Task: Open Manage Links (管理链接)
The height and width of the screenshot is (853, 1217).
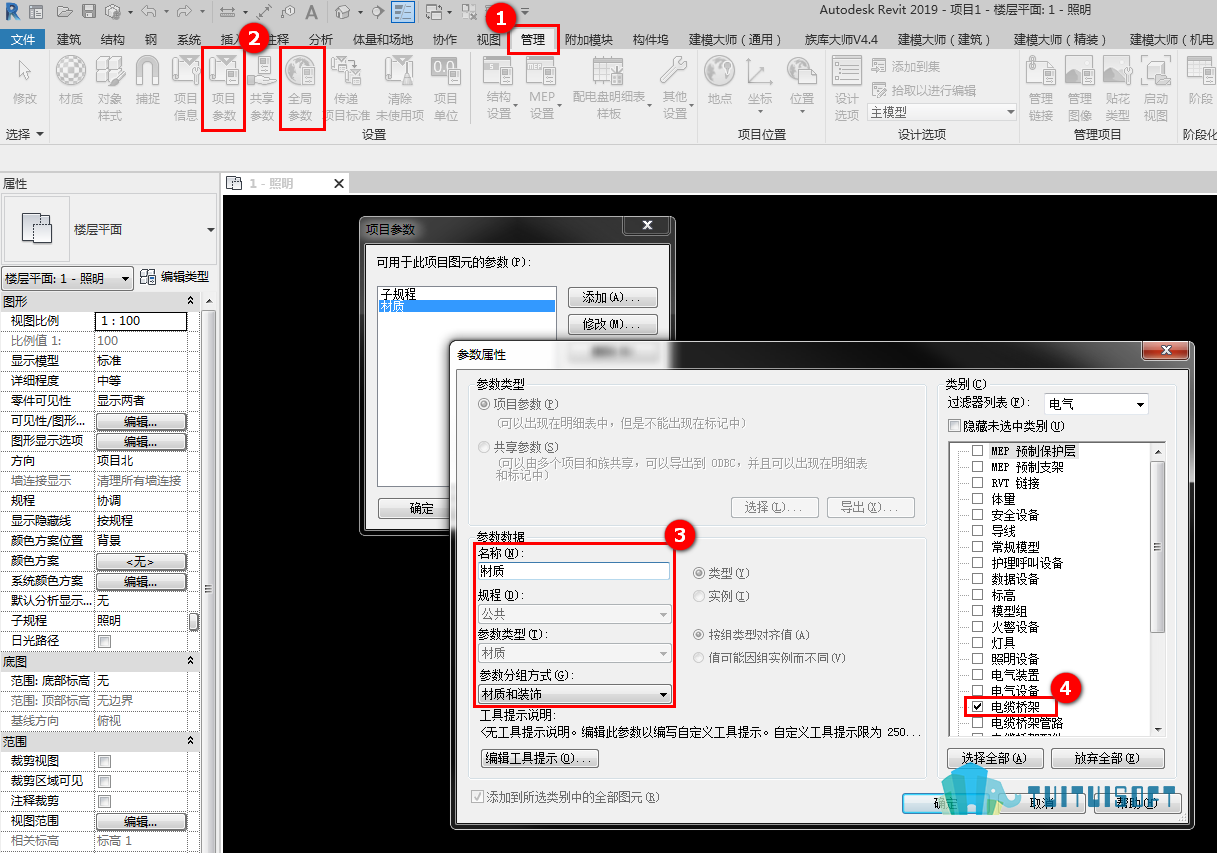Action: [1041, 88]
